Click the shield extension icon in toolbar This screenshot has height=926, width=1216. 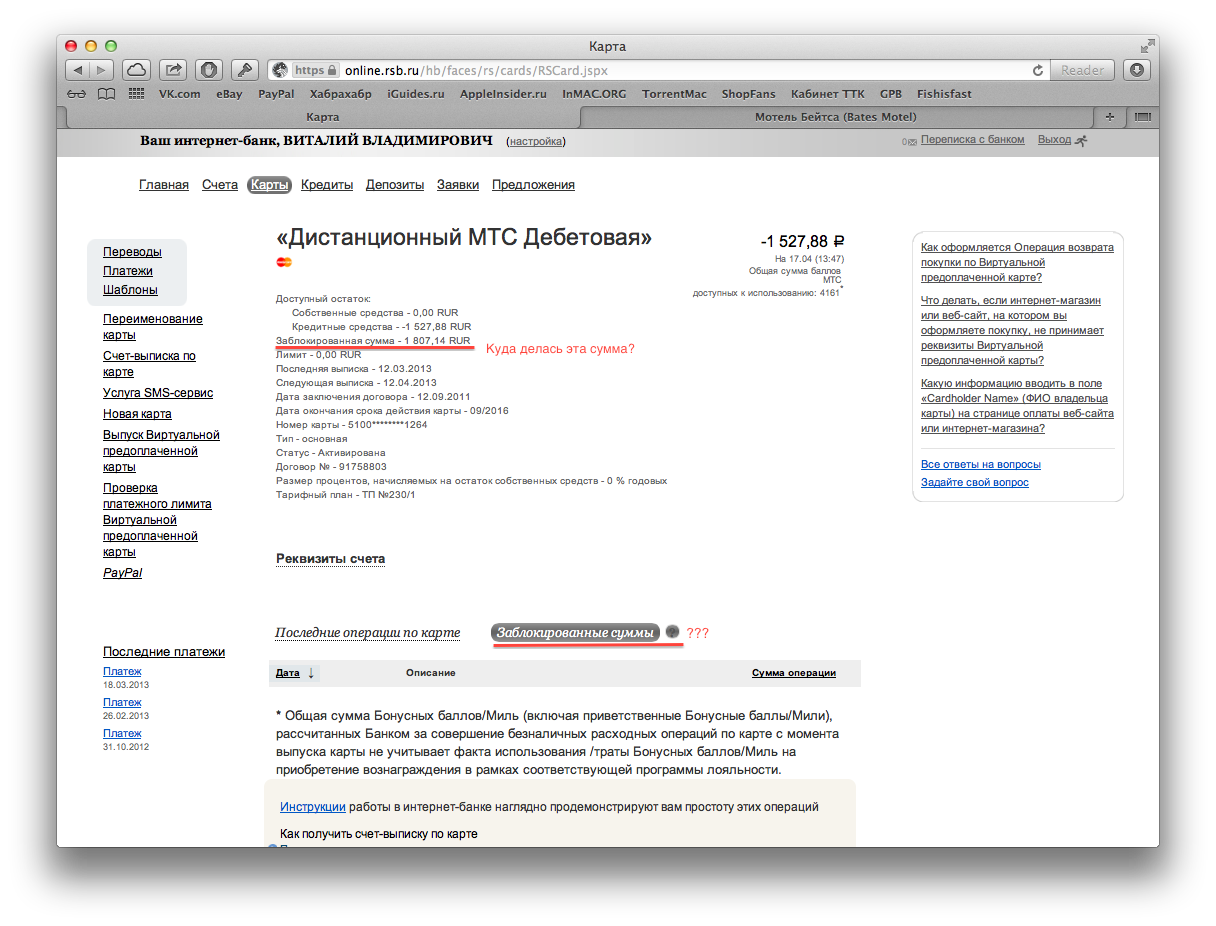[208, 70]
